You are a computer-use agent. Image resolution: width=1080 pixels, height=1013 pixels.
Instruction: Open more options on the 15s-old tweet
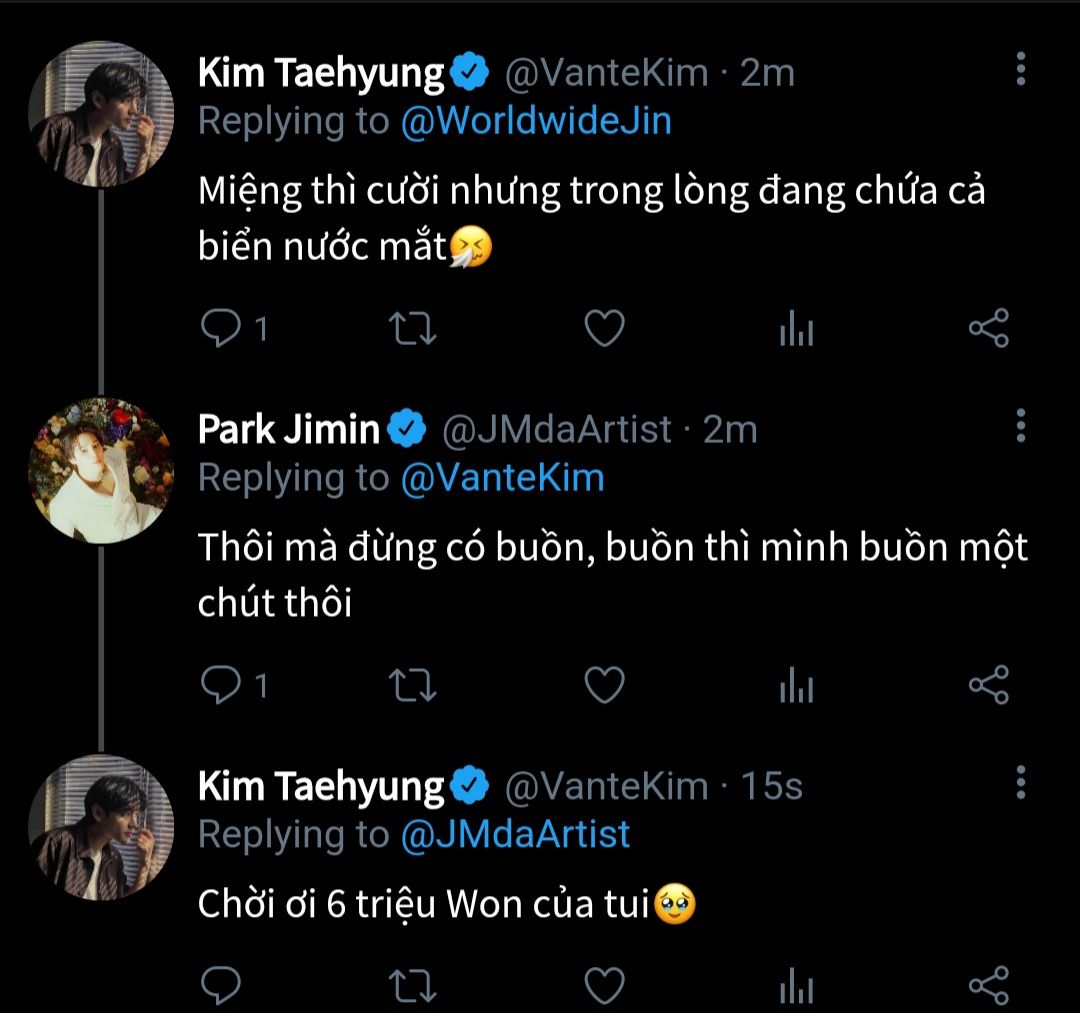coord(1020,782)
